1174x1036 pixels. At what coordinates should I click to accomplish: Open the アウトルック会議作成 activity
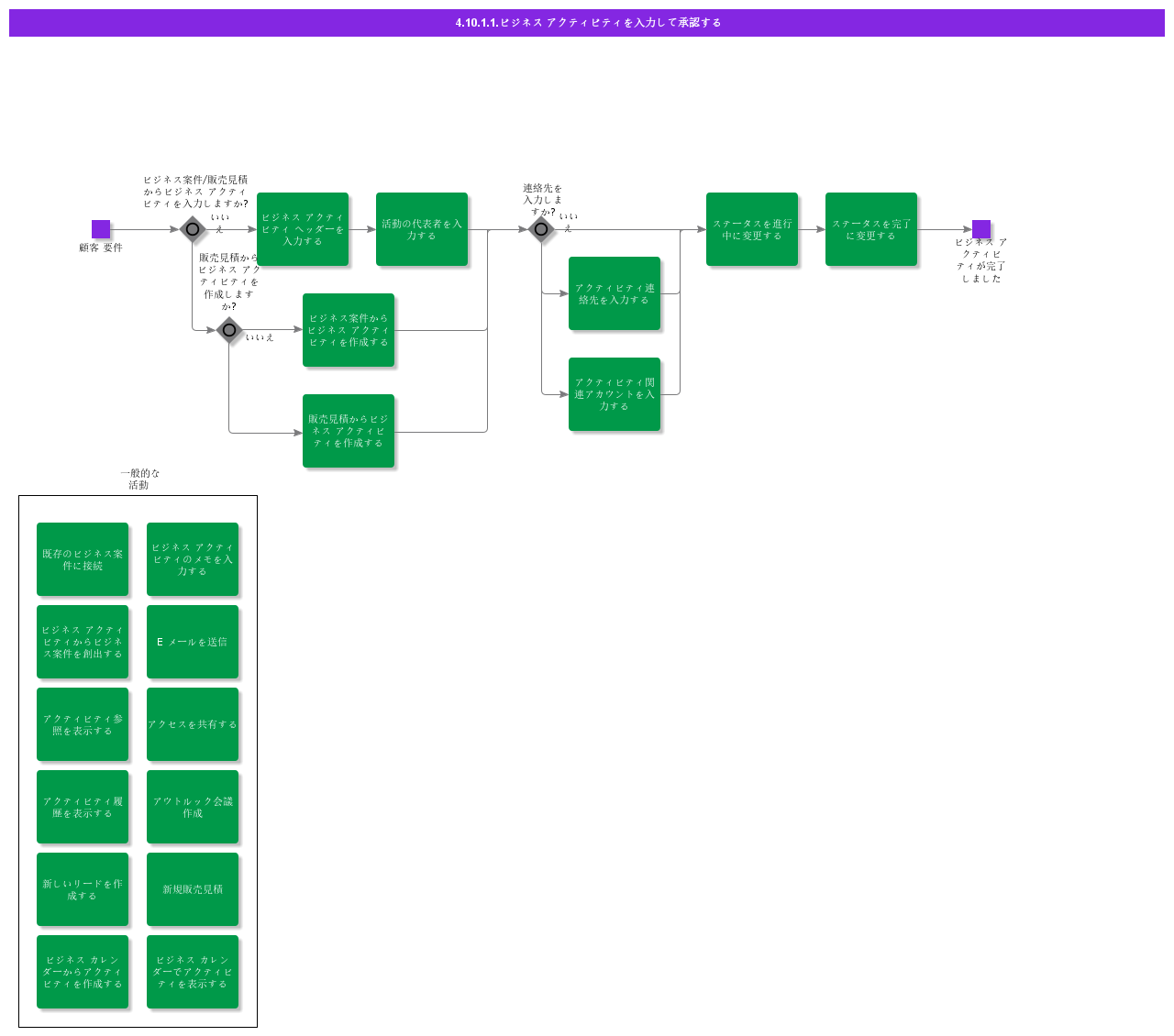click(x=193, y=807)
